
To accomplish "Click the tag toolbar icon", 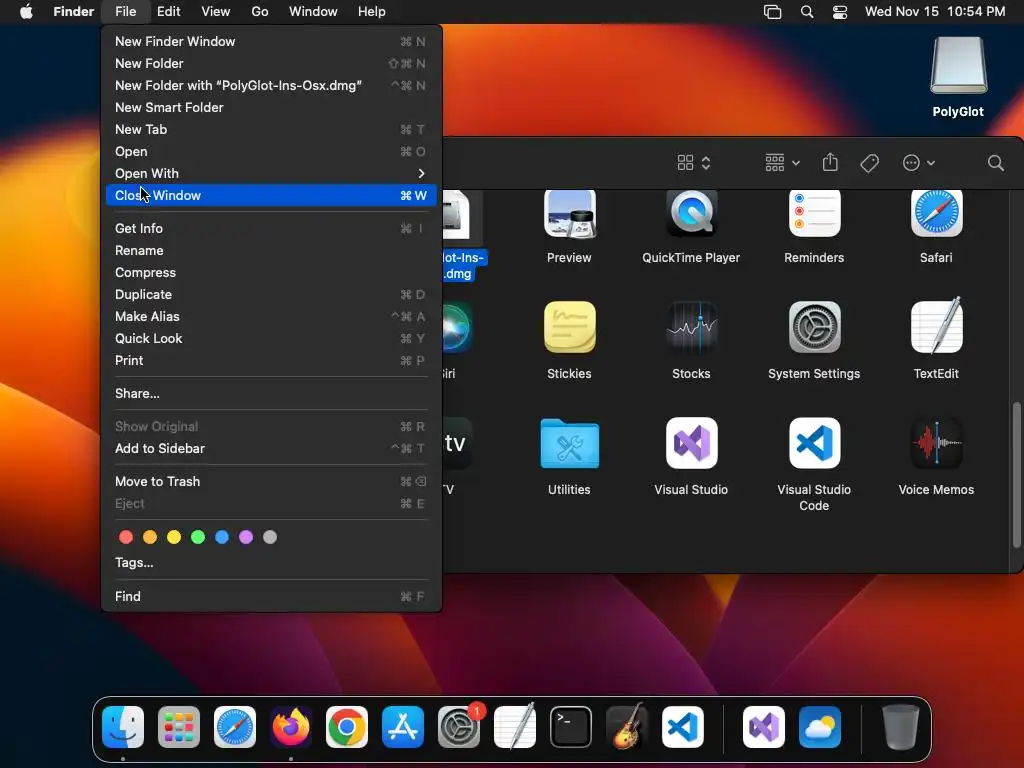I will (x=869, y=163).
